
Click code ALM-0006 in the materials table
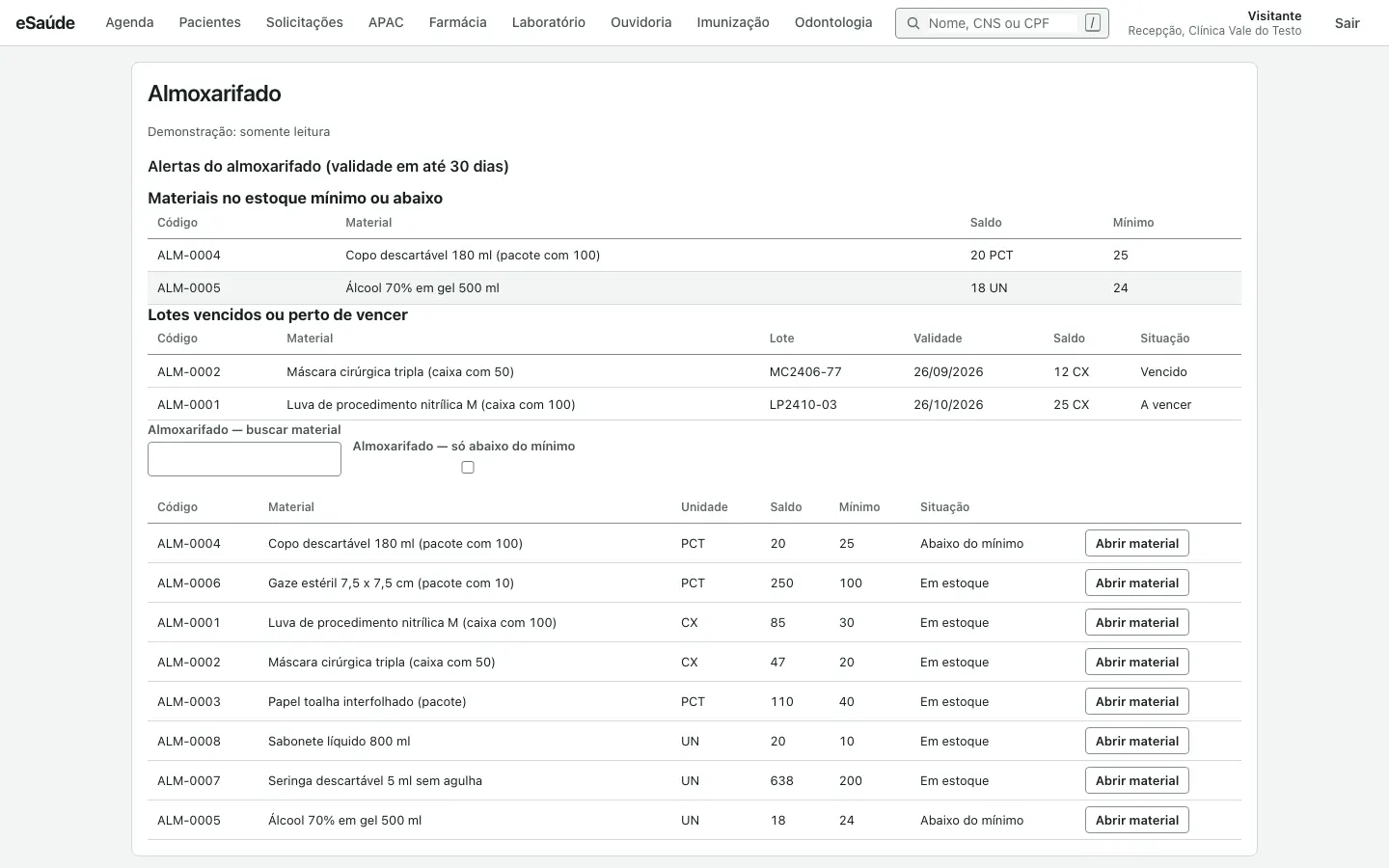(189, 583)
